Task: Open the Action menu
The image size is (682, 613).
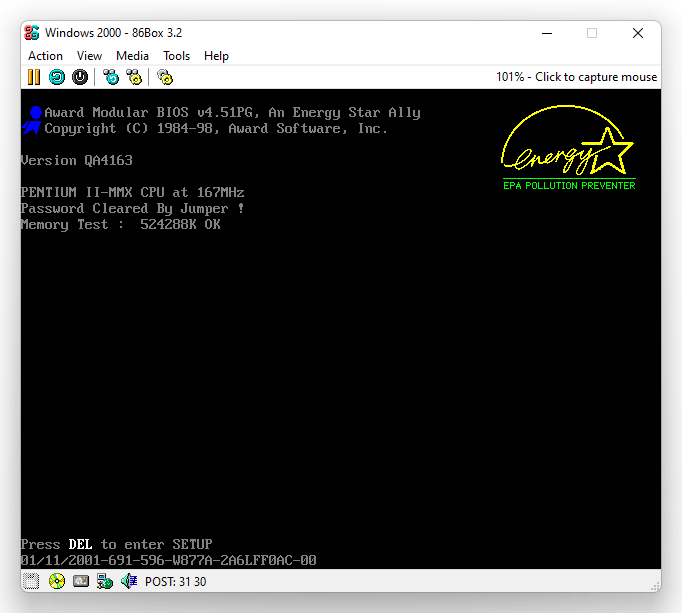Action: (45, 56)
